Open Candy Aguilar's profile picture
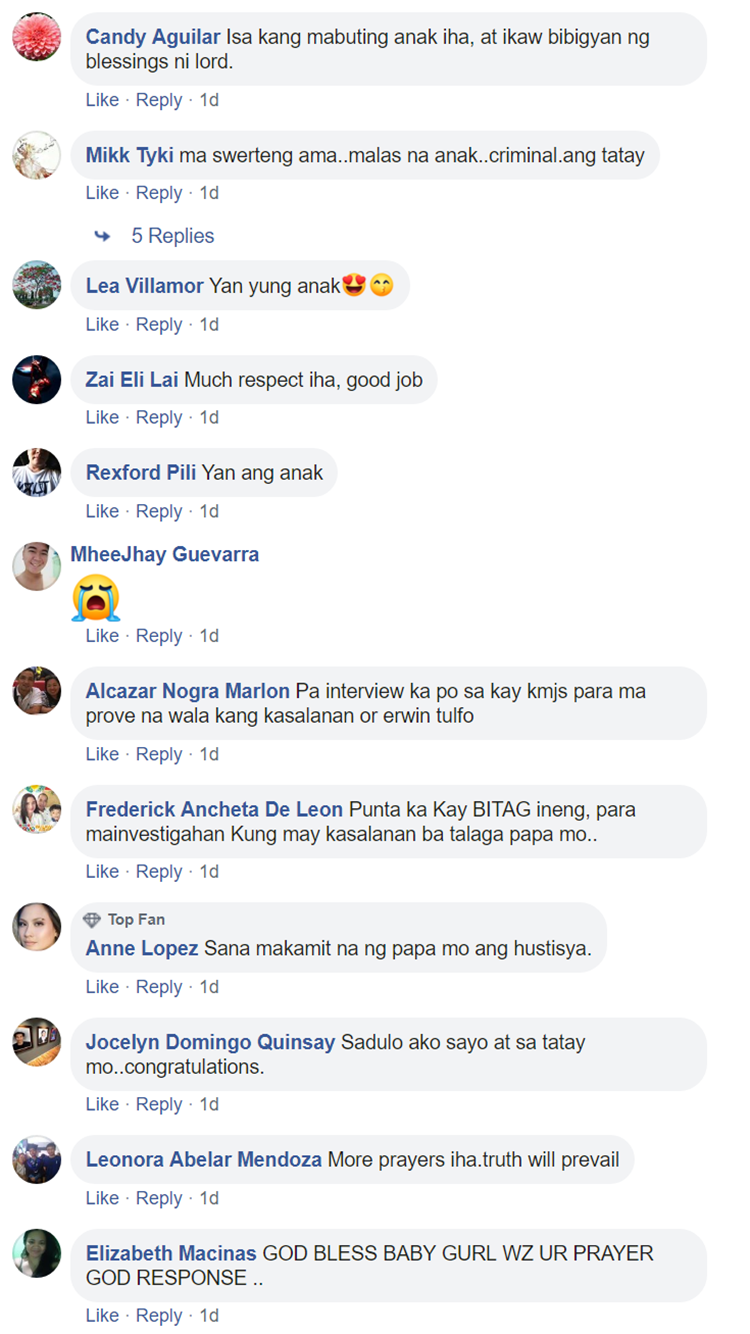The height and width of the screenshot is (1334, 750). point(37,37)
